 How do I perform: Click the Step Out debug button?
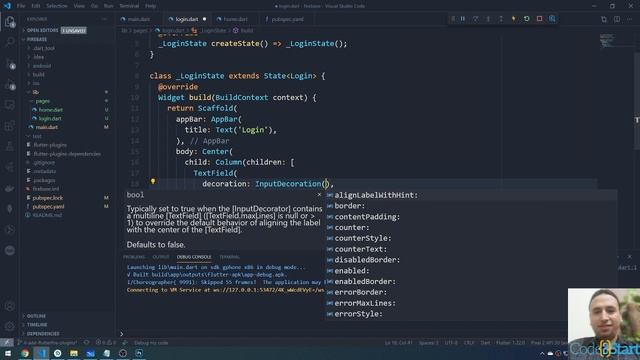coord(501,19)
